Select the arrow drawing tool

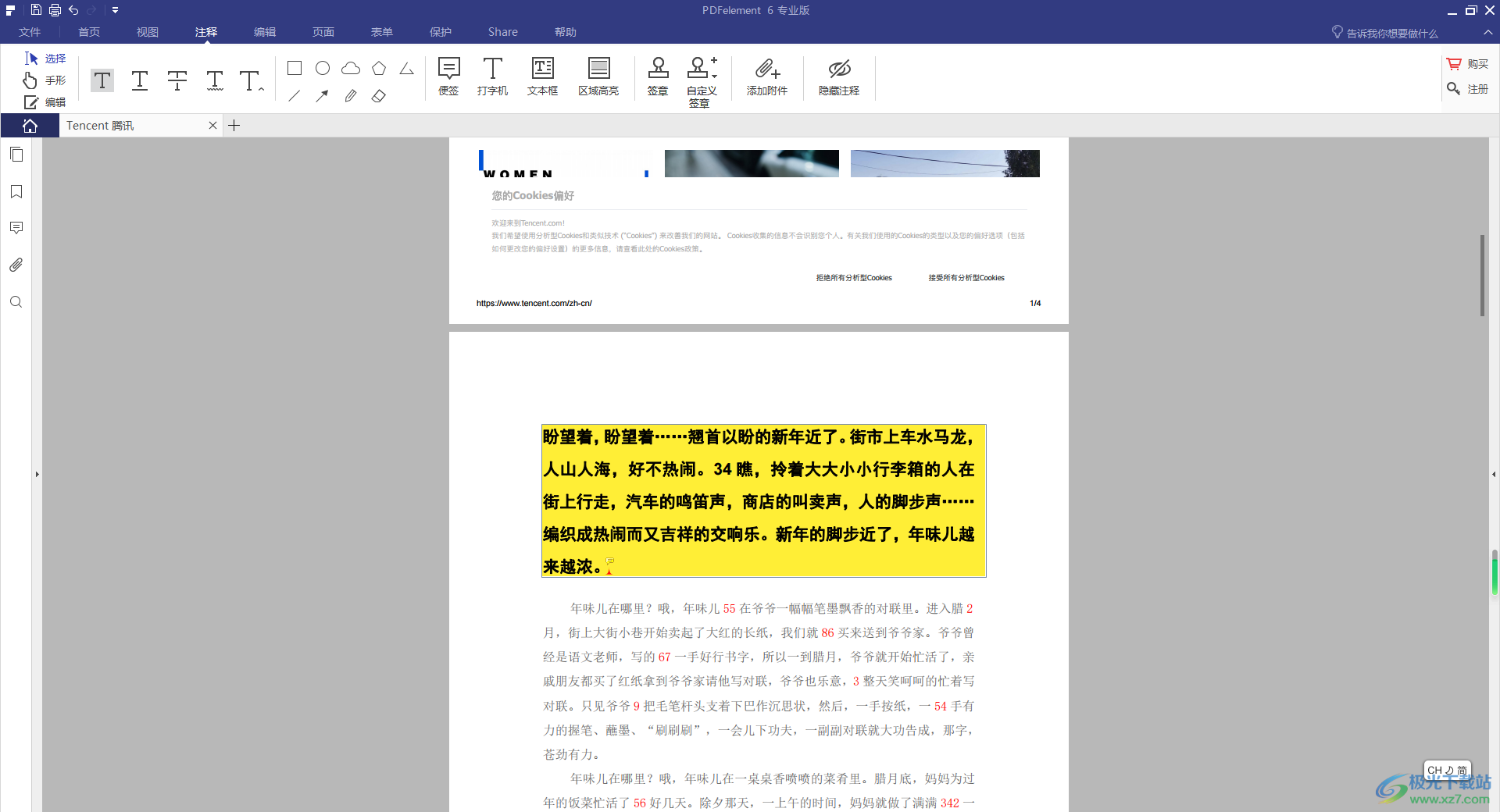pyautogui.click(x=323, y=96)
